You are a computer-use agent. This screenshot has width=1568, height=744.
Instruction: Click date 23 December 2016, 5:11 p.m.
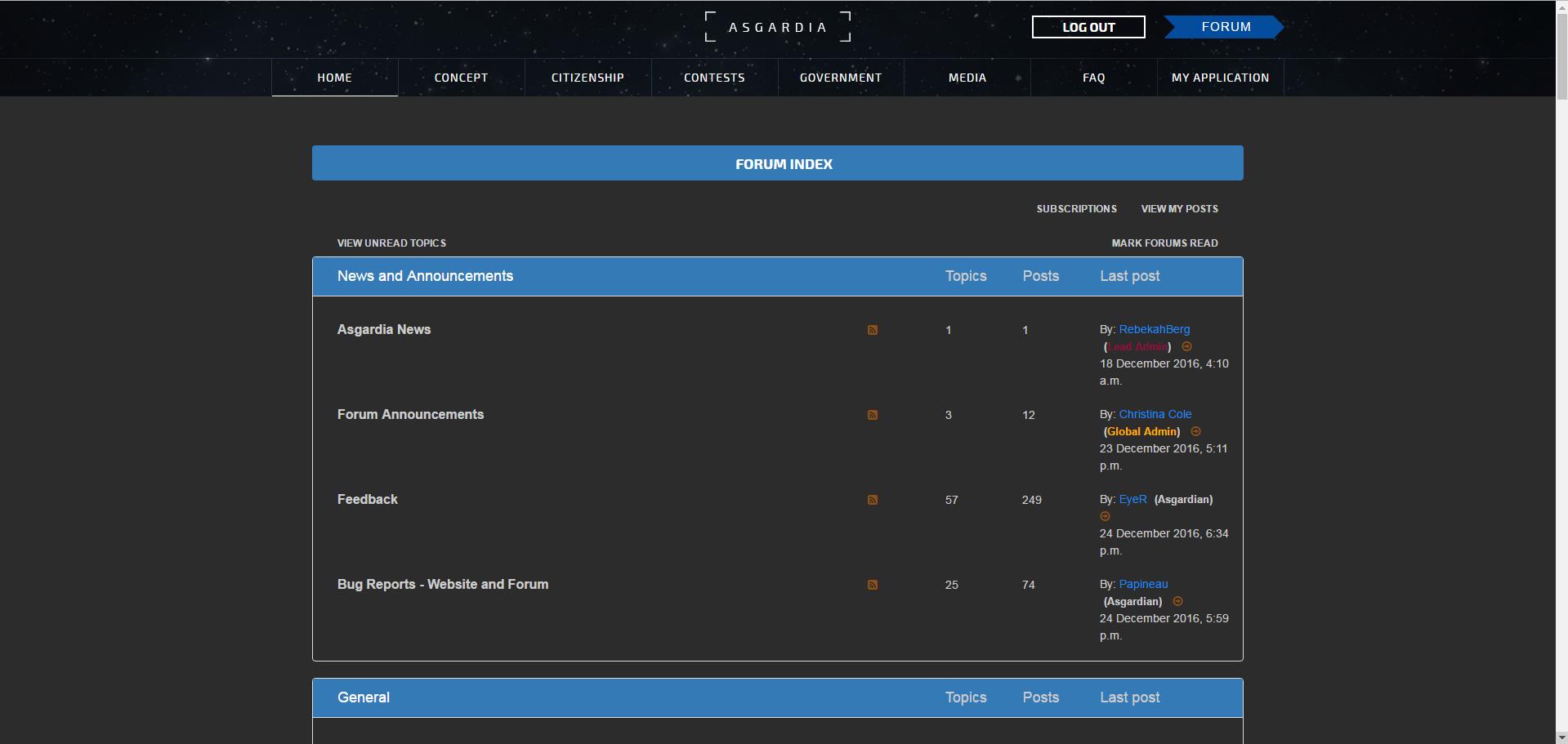[x=1164, y=457]
